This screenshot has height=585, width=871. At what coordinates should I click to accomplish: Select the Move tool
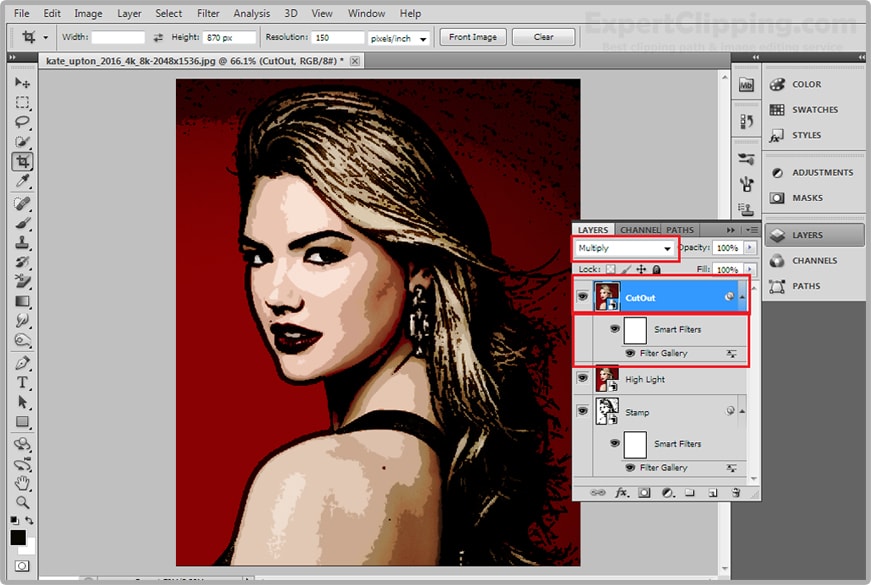pos(22,82)
